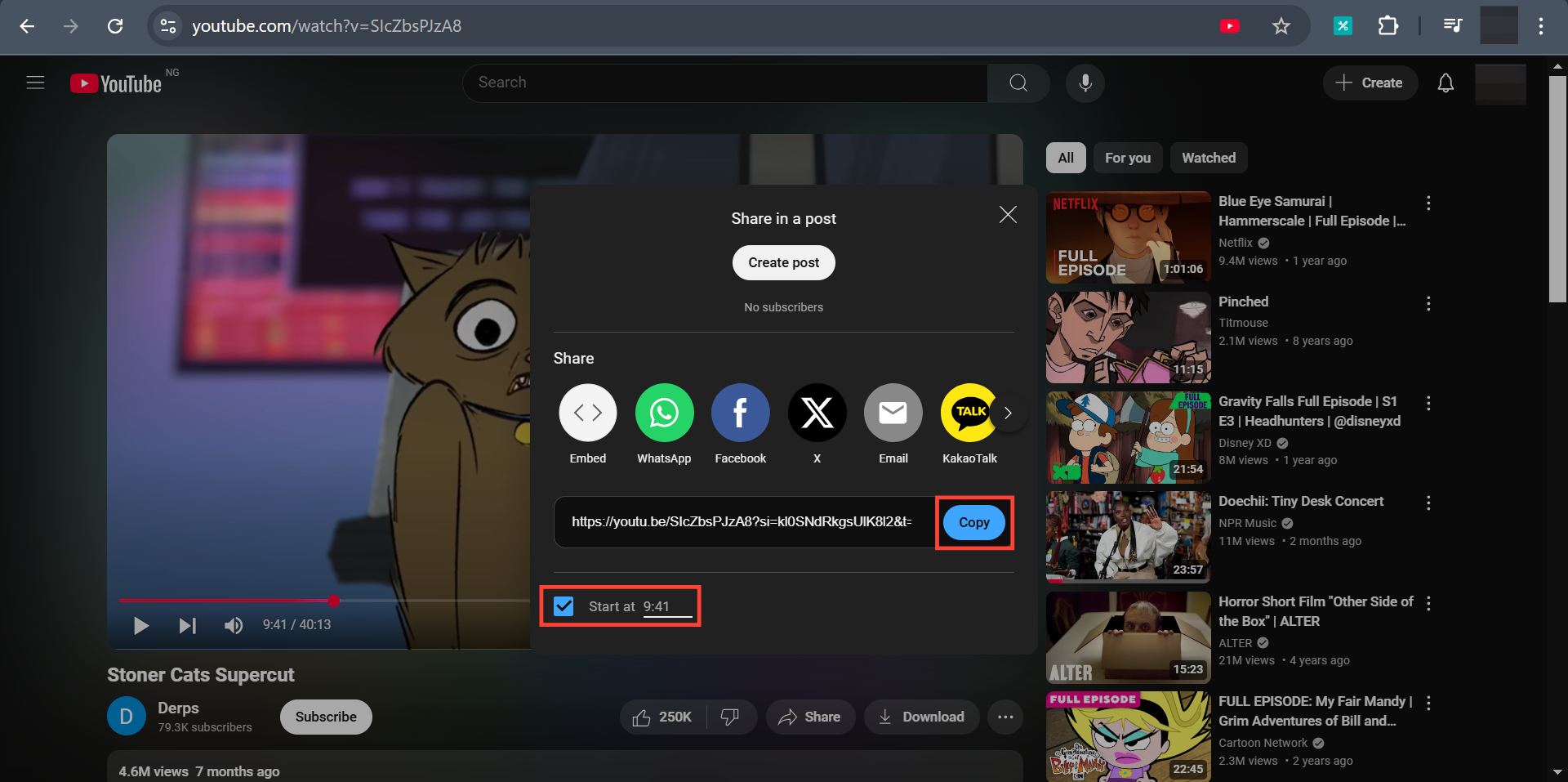Open Chrome's three-dot menu
Viewport: 1568px width, 782px height.
[x=1541, y=26]
